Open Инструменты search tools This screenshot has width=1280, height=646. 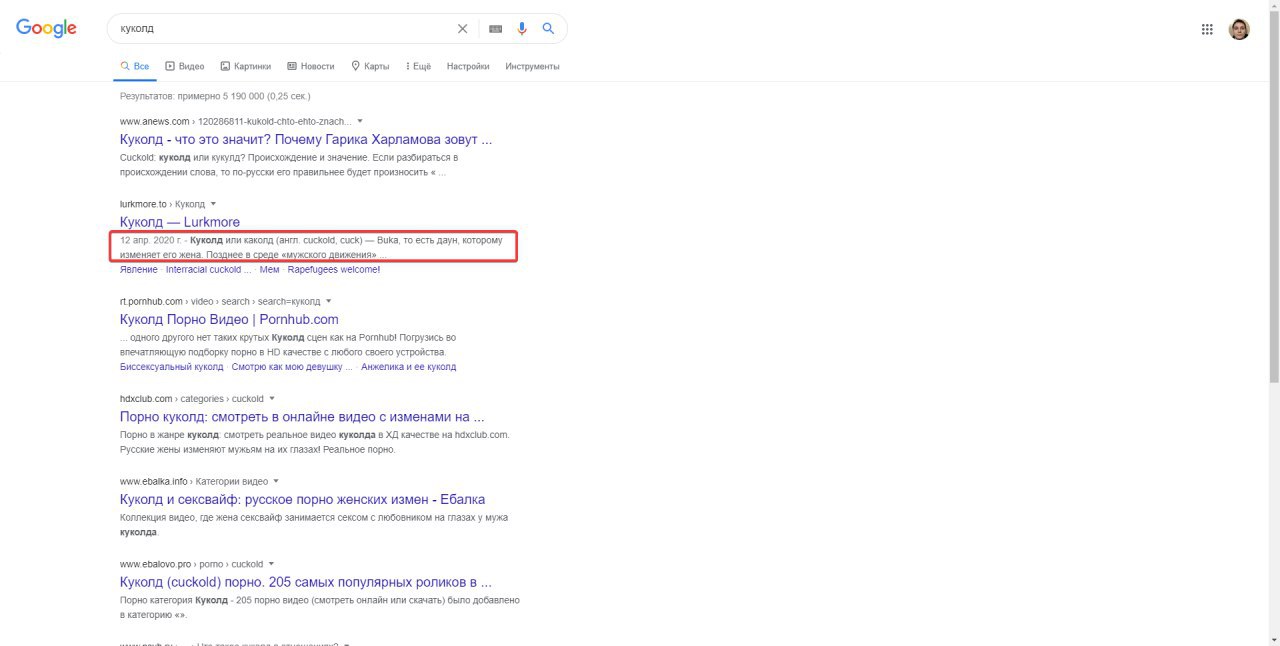coord(532,66)
